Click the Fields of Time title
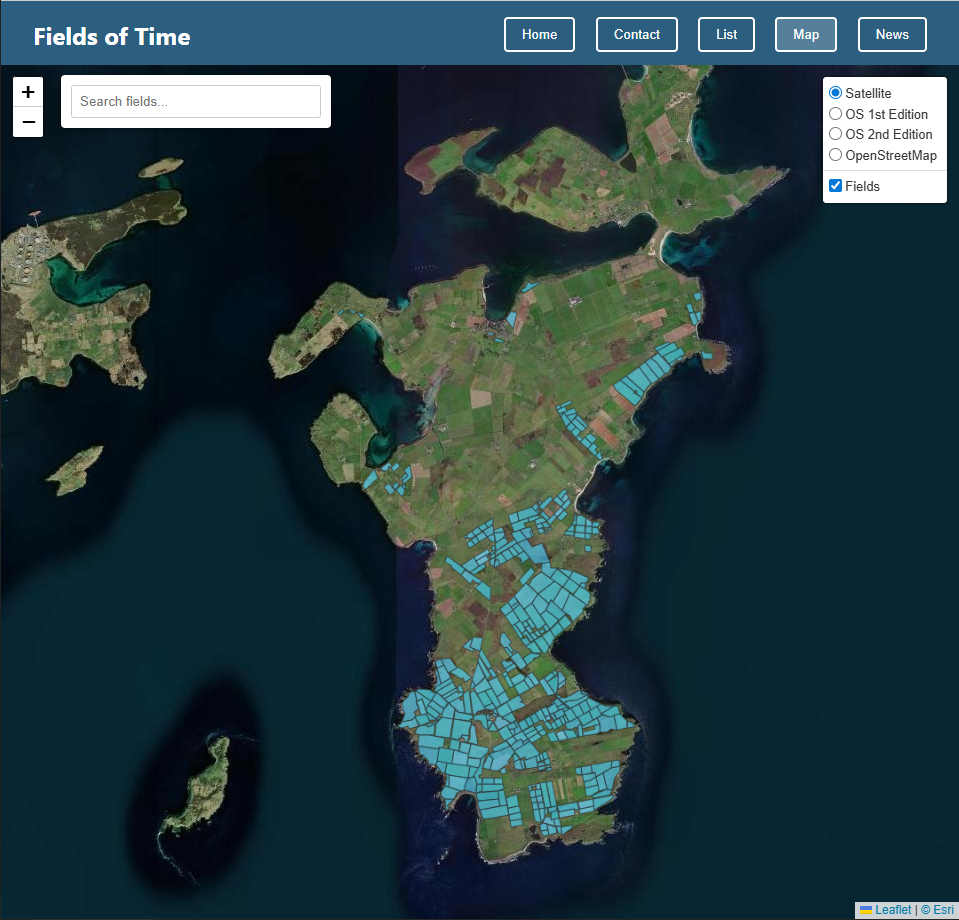 [x=112, y=37]
